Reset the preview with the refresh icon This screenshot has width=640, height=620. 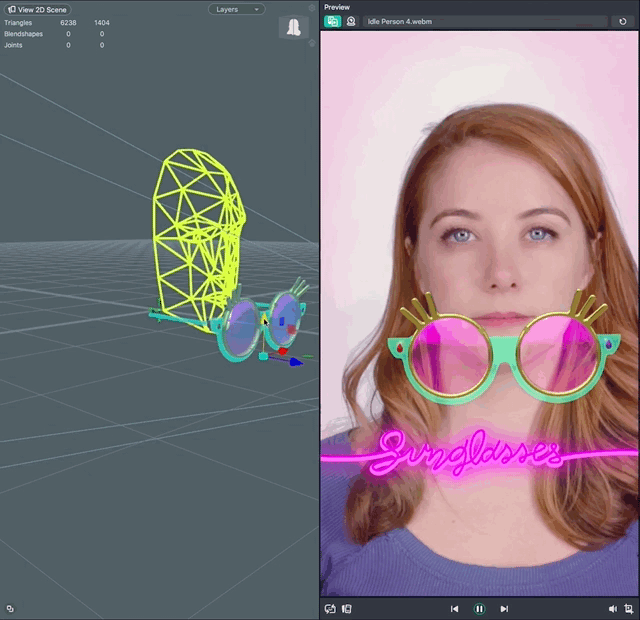click(x=623, y=21)
